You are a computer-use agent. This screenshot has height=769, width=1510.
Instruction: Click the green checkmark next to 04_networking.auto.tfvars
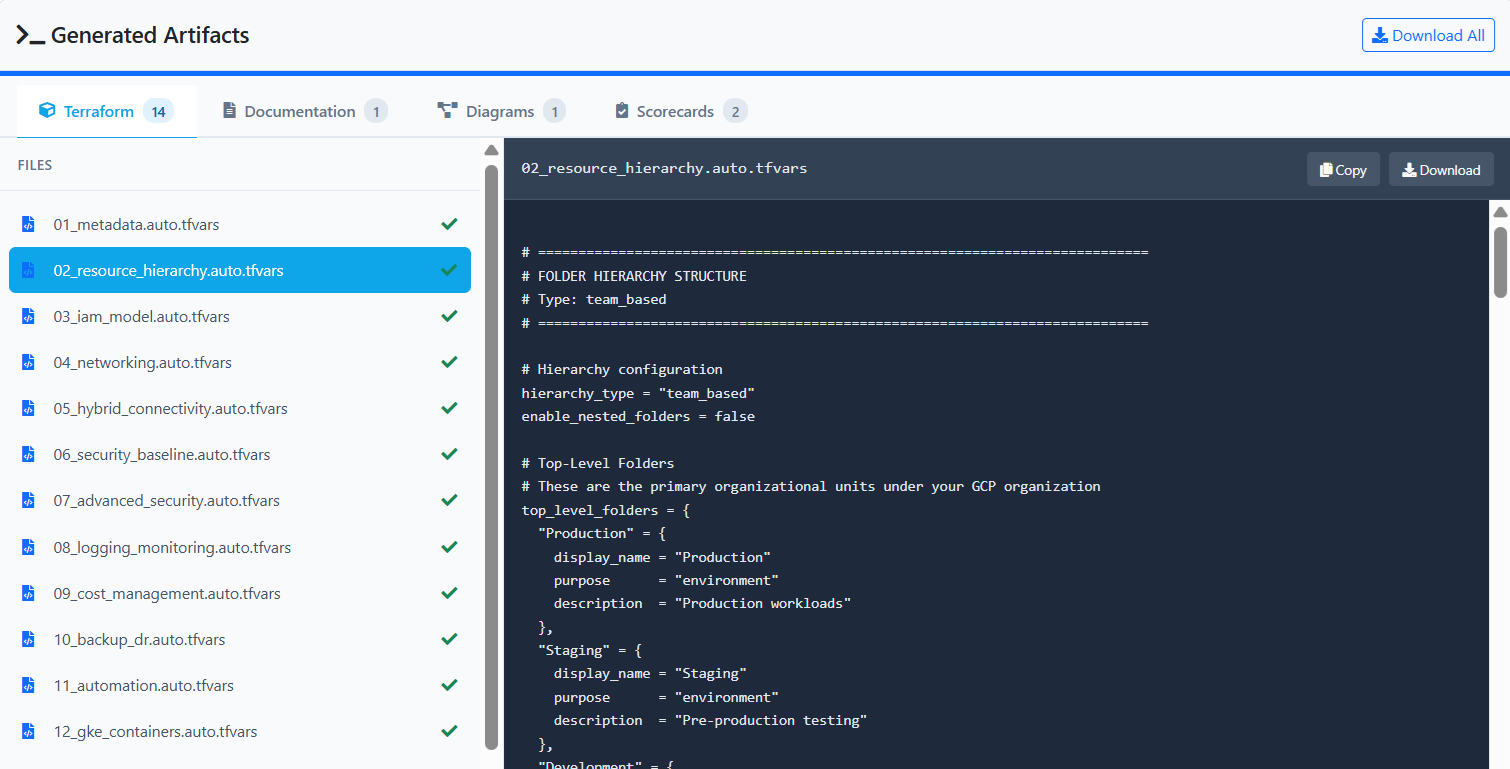coord(449,361)
